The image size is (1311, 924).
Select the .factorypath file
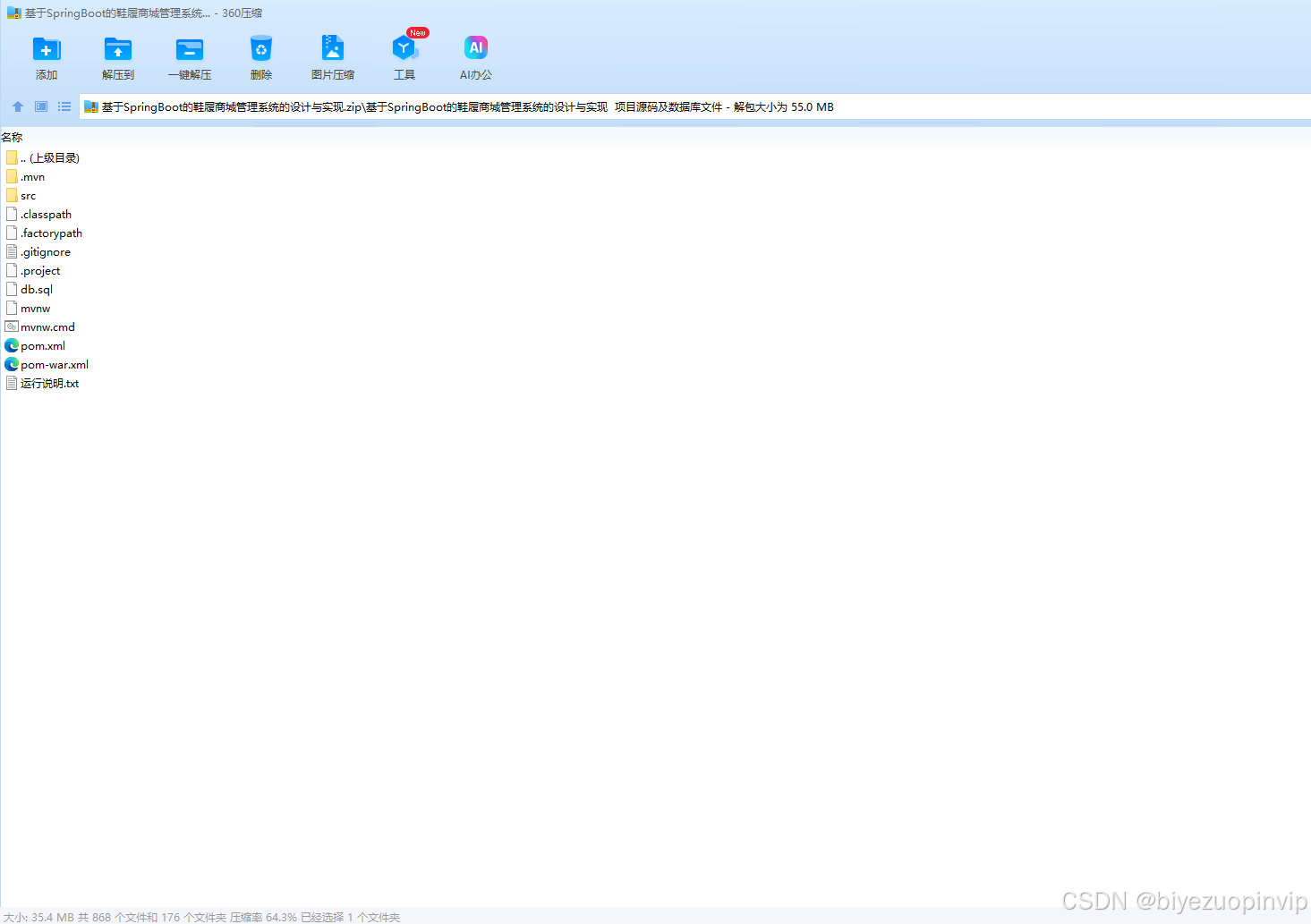(44, 233)
